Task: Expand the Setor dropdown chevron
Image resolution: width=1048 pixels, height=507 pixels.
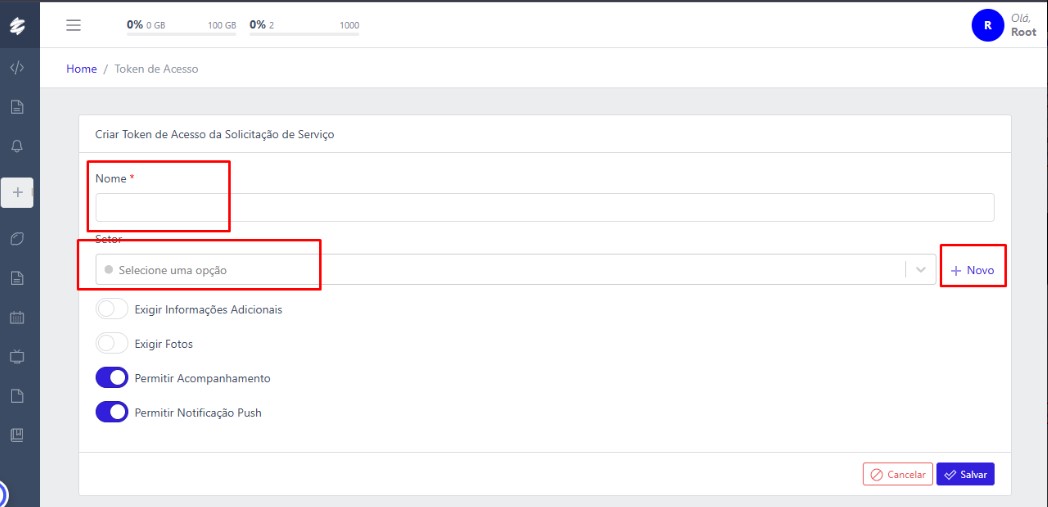Action: pos(920,270)
